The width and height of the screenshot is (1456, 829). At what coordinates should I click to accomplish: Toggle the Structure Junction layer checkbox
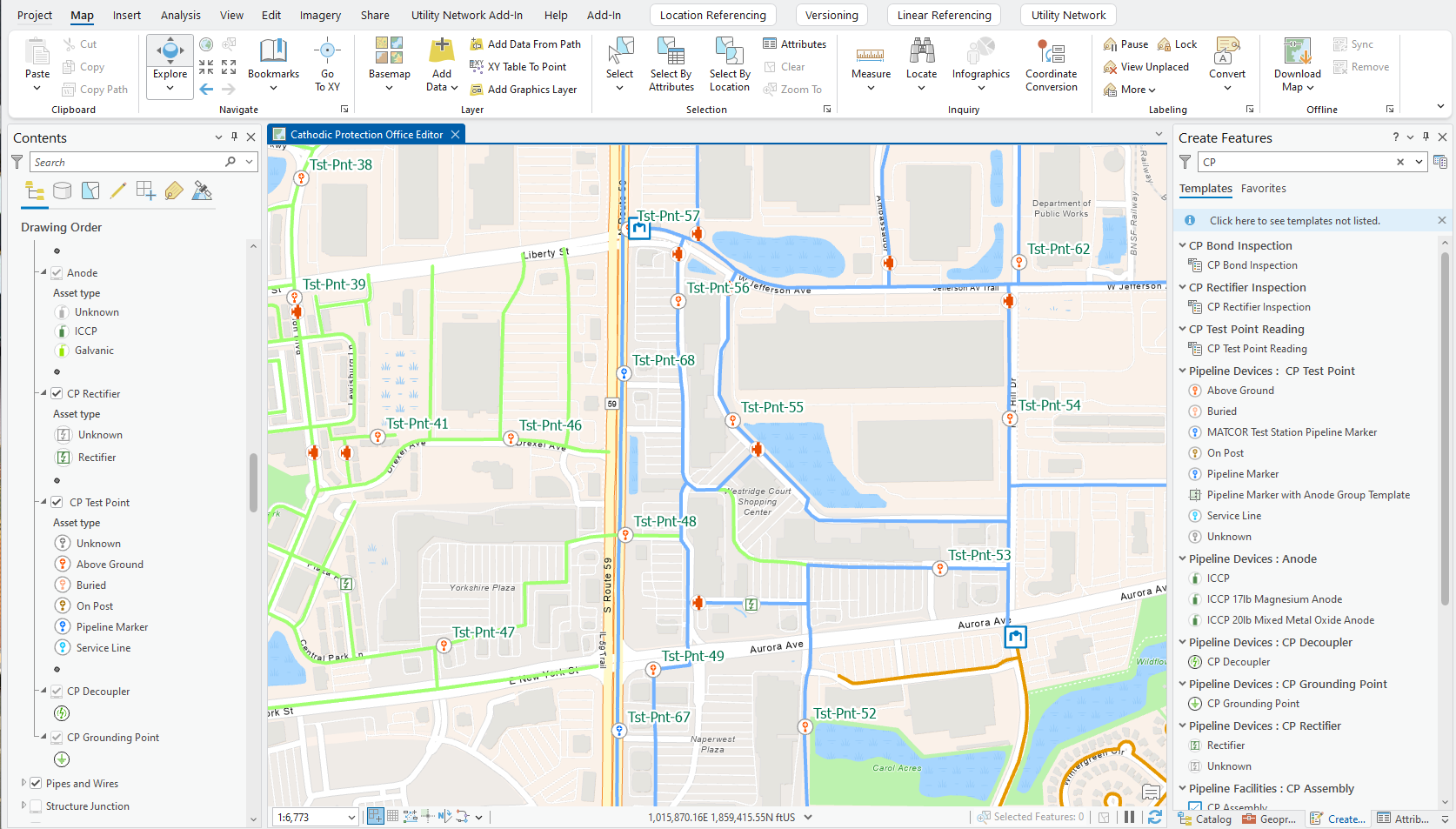36,806
